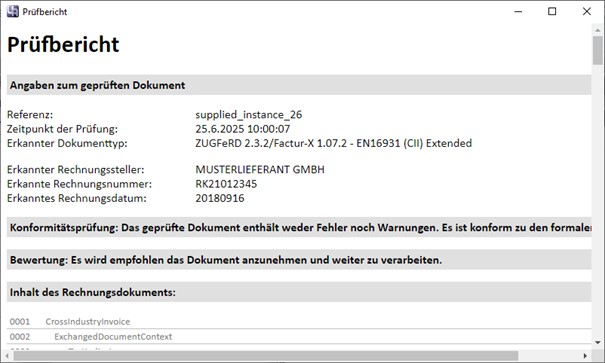Click the window title text 'Prüfbericht'
Screen dimensions: 605x363
pos(45,12)
